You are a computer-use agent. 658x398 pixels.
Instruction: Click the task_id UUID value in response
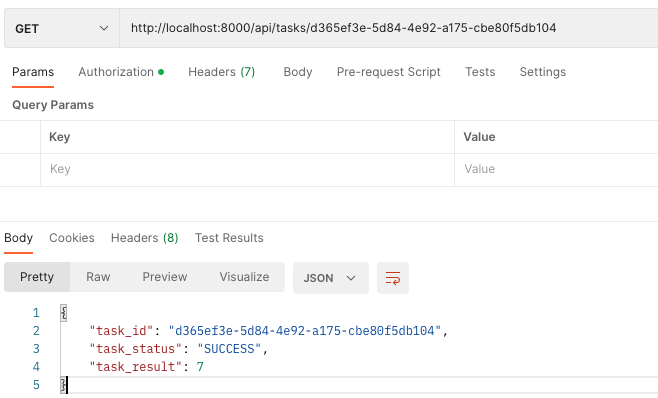(305, 331)
